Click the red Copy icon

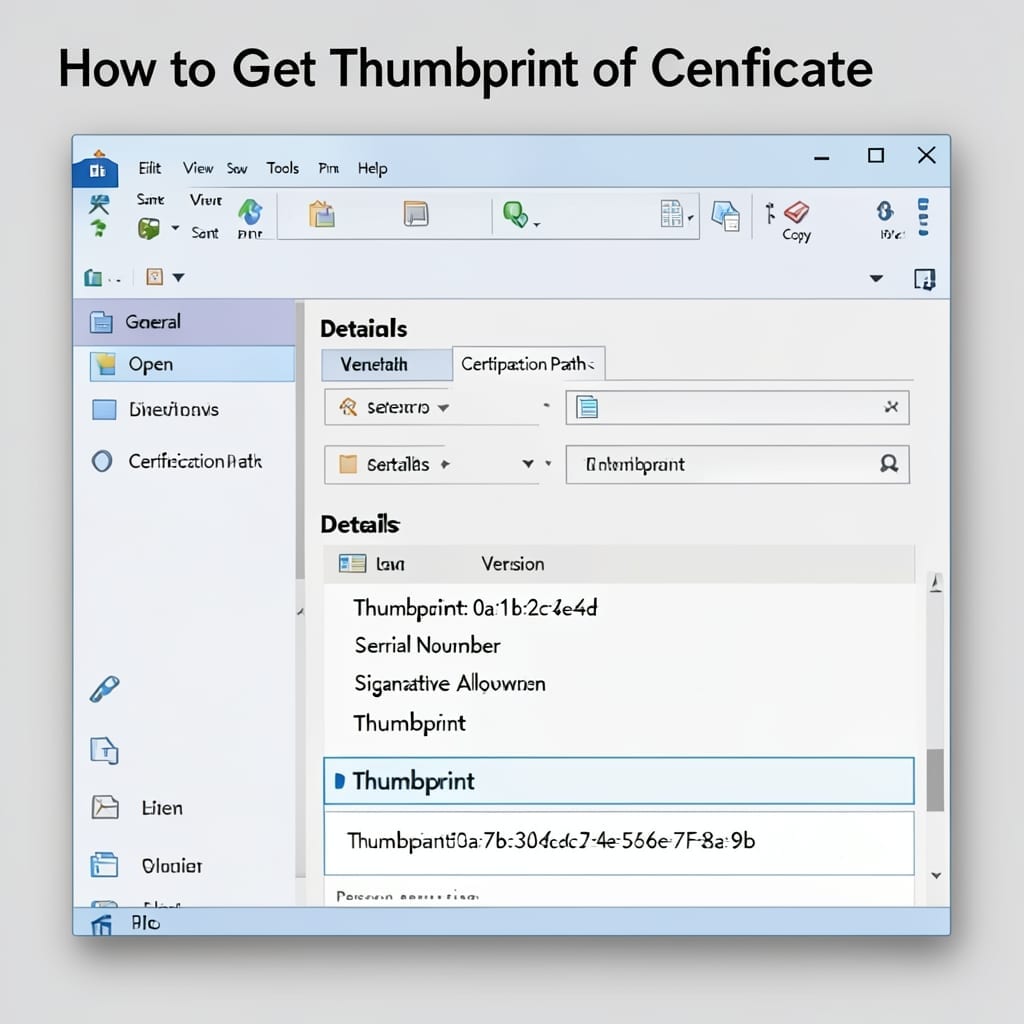796,212
